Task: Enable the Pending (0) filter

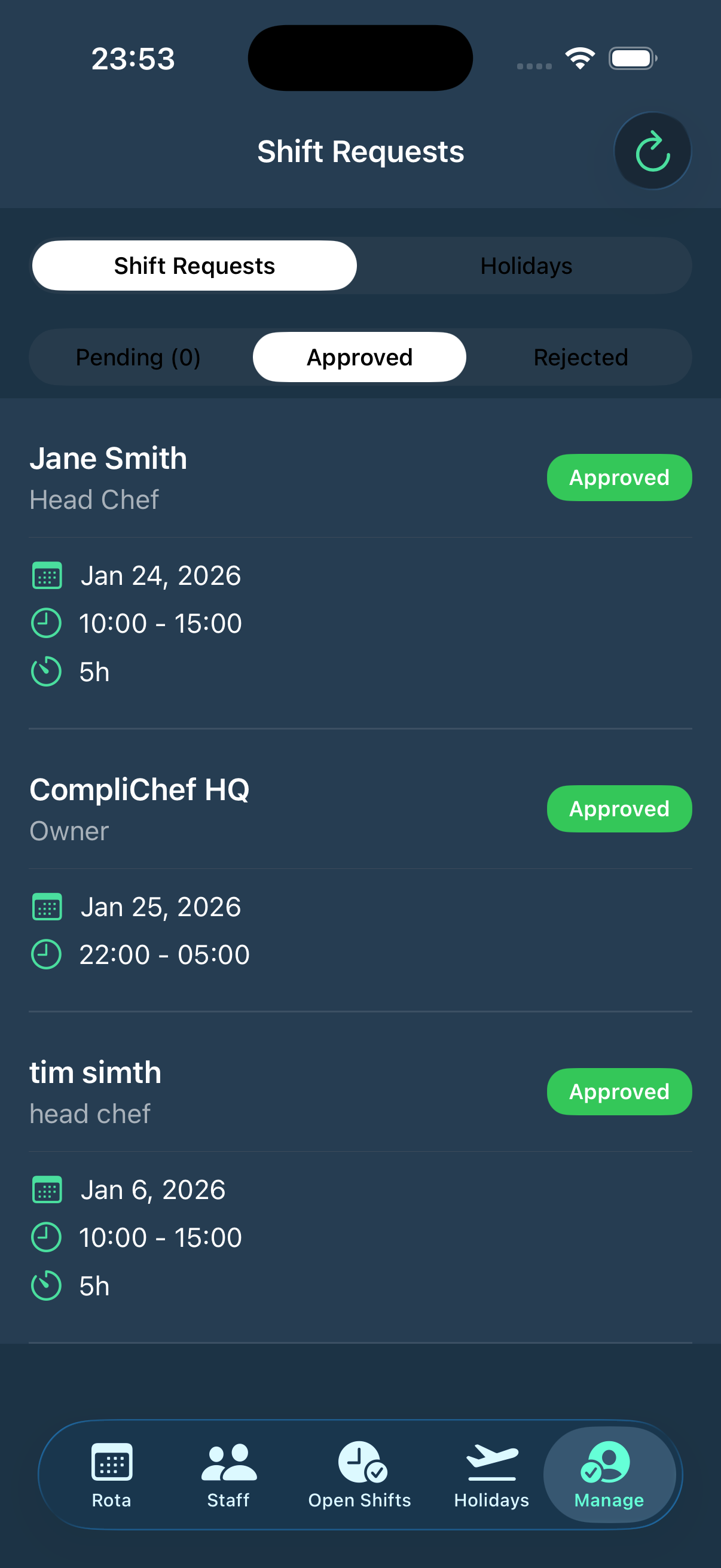Action: coord(138,357)
